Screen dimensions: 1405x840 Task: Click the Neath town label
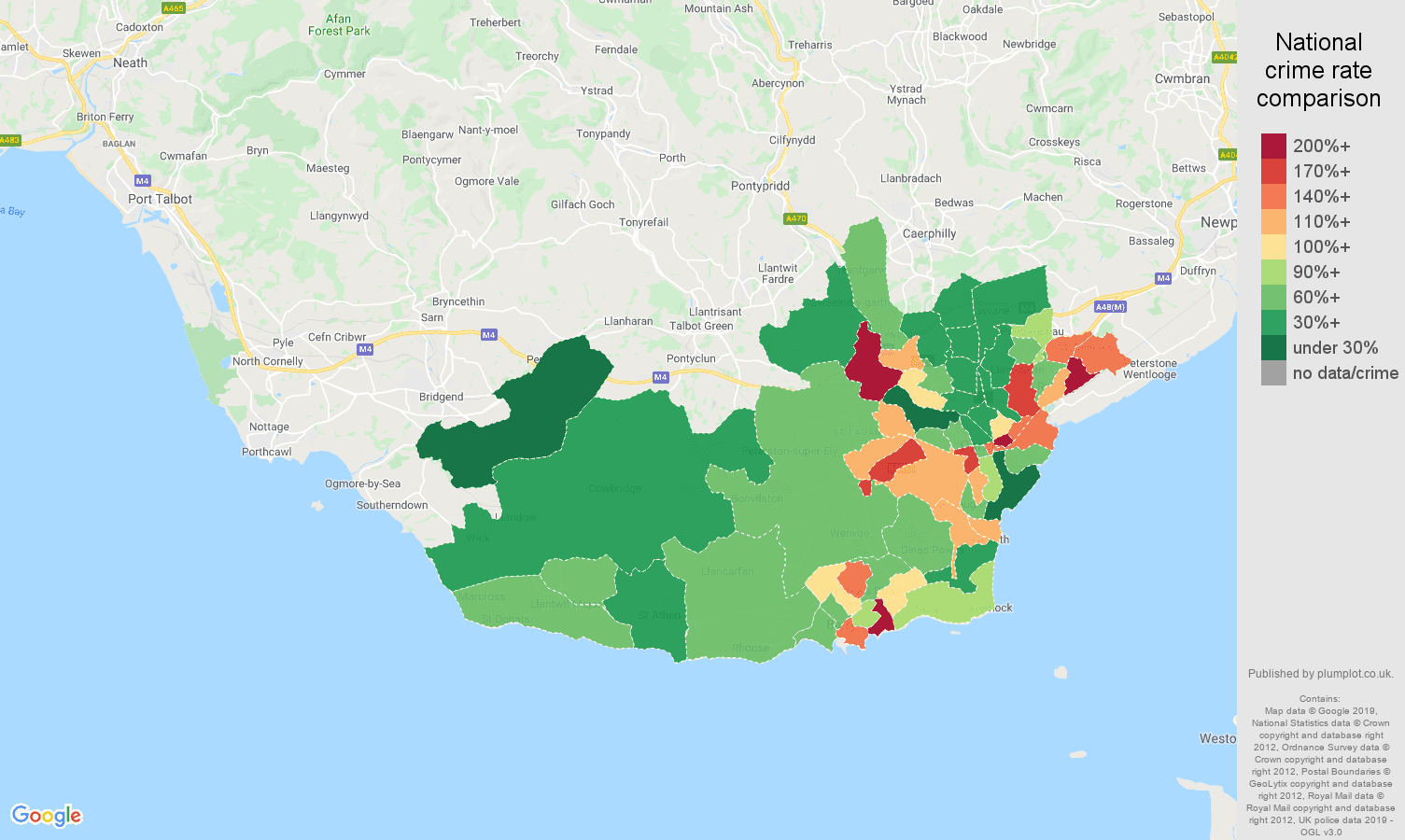tap(130, 63)
